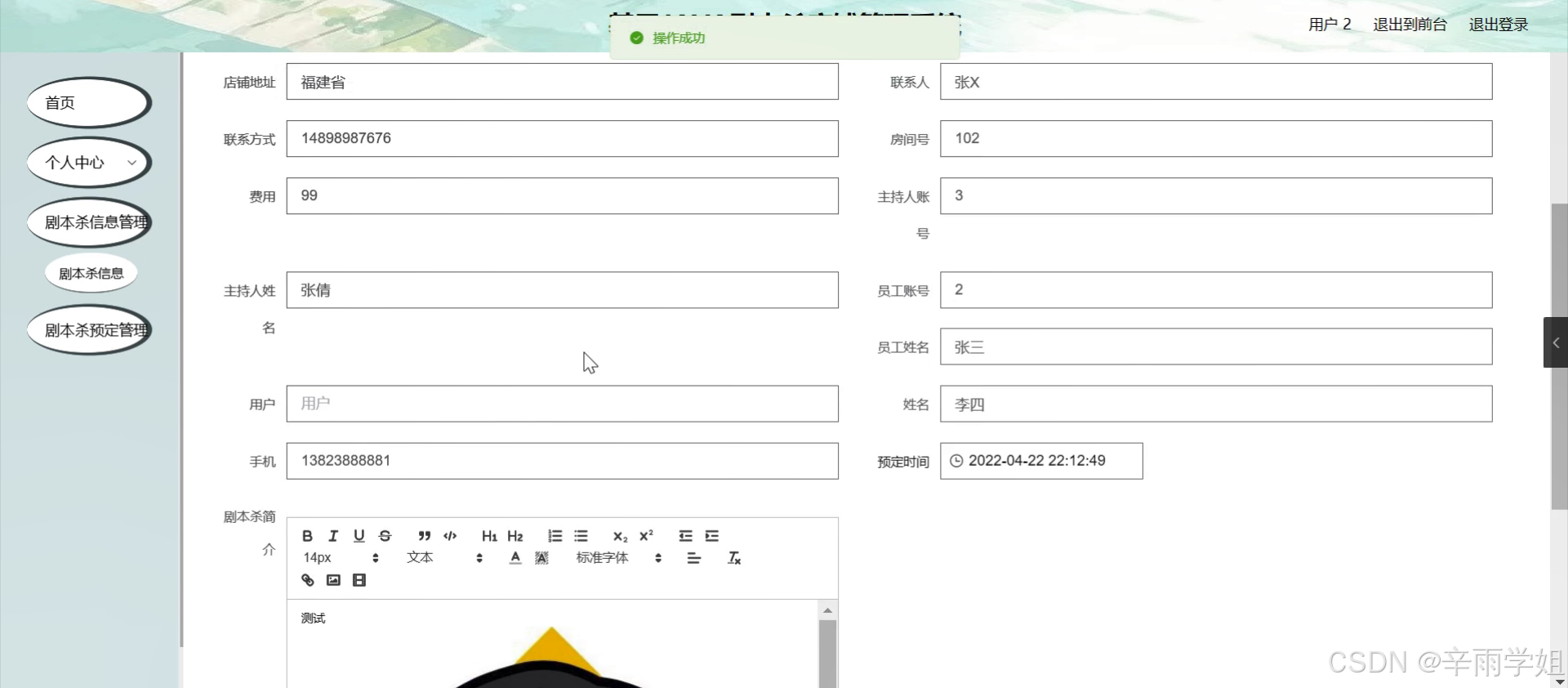Toggle bold formatting in the editor

(x=307, y=536)
